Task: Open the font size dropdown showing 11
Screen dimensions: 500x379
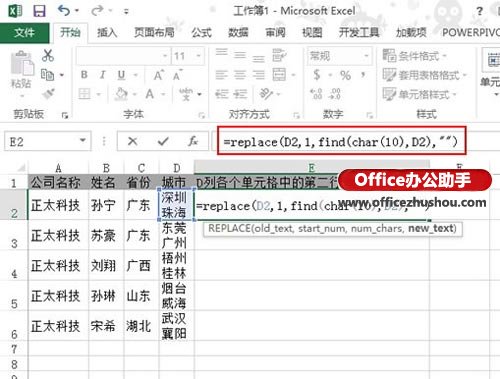Action: (199, 56)
